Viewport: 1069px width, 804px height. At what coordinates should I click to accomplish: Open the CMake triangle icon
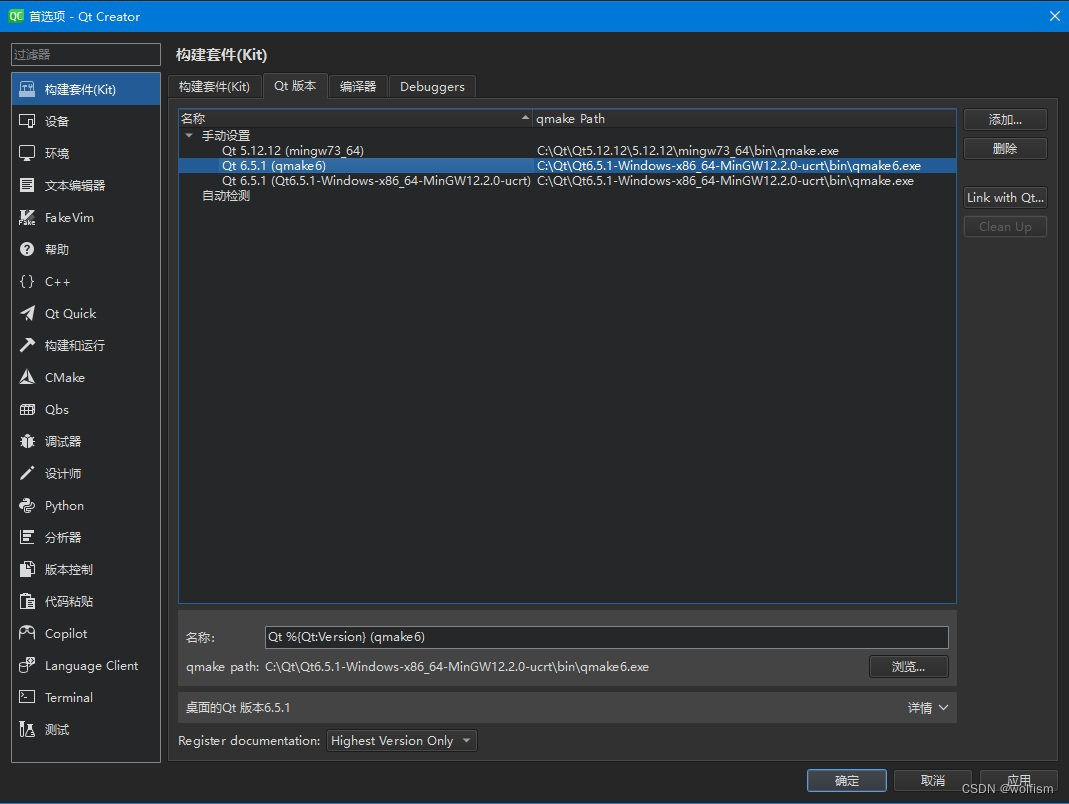pyautogui.click(x=27, y=377)
